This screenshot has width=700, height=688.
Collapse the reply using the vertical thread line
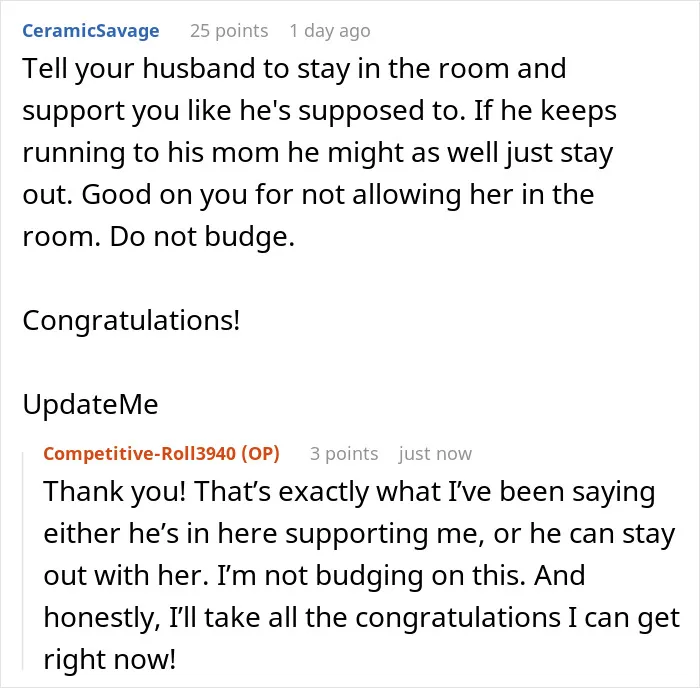click(x=23, y=561)
